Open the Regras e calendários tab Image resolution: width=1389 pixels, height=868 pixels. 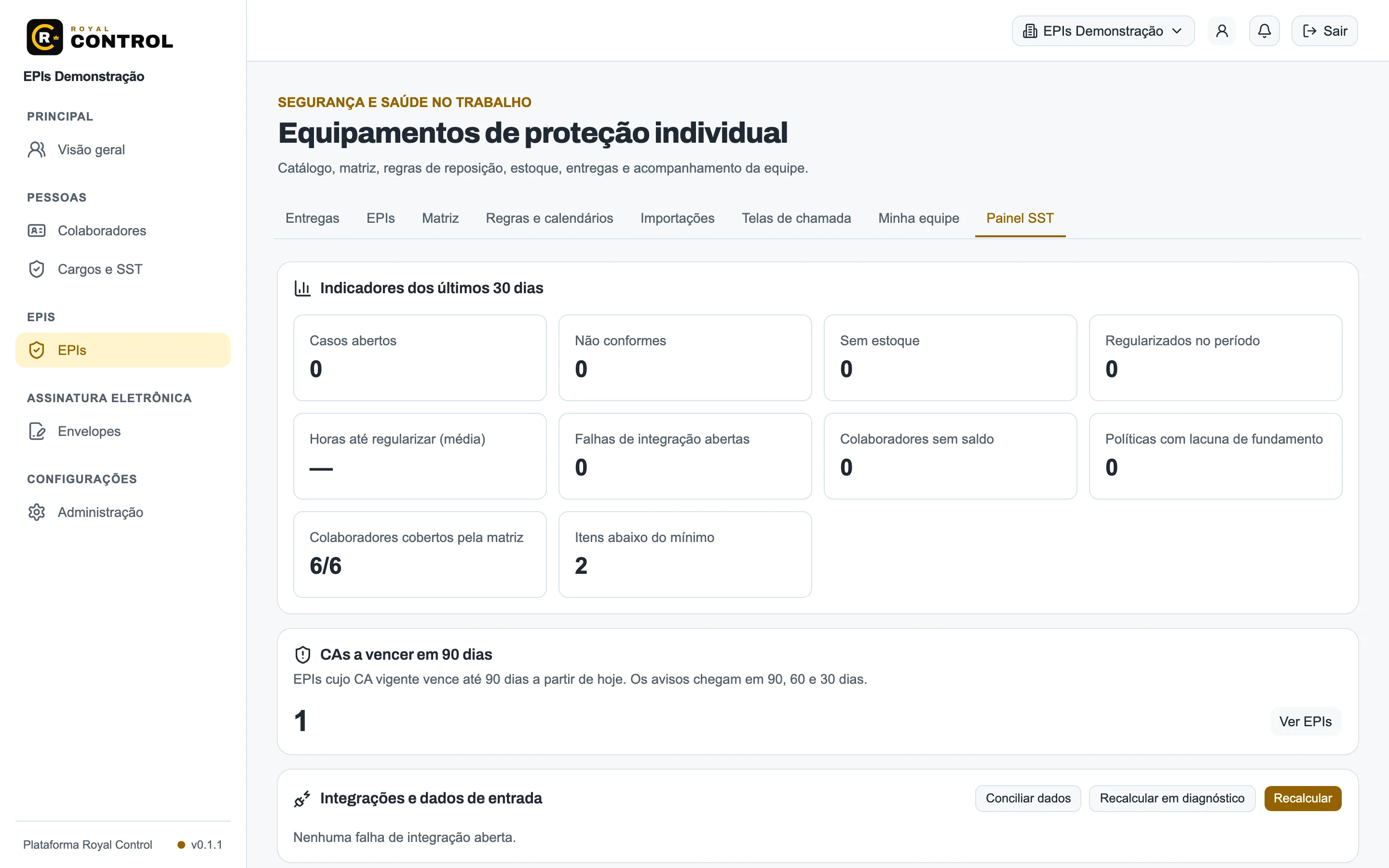[549, 218]
